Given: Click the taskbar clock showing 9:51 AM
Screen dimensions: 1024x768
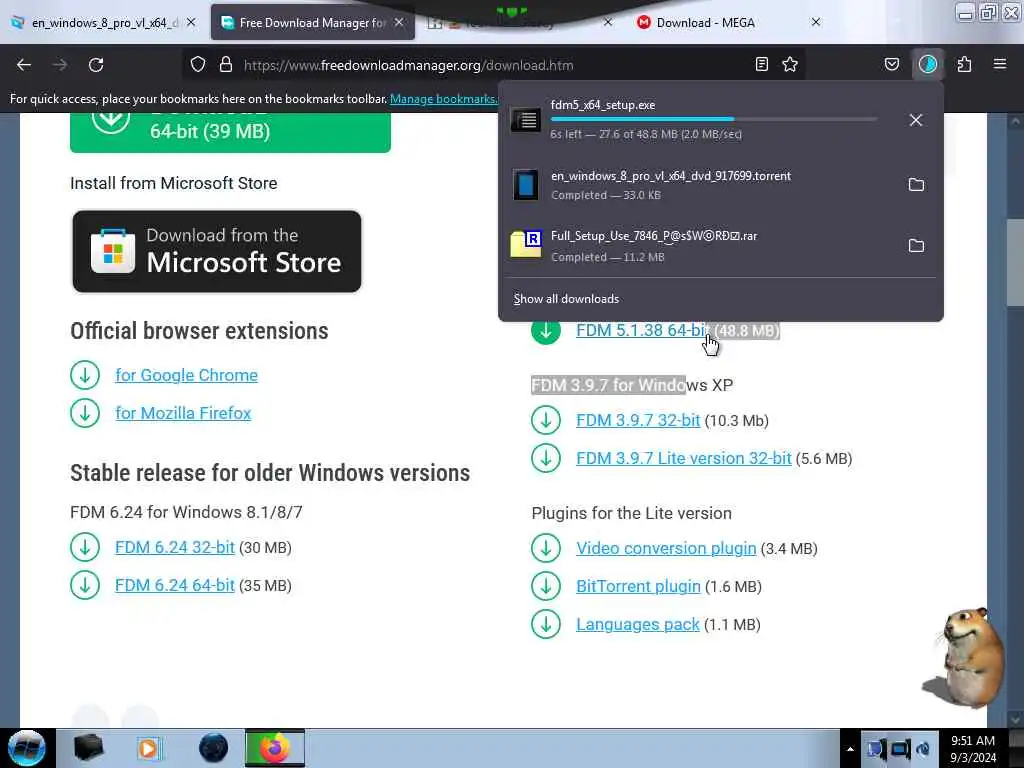Looking at the screenshot, I should click(x=973, y=749).
